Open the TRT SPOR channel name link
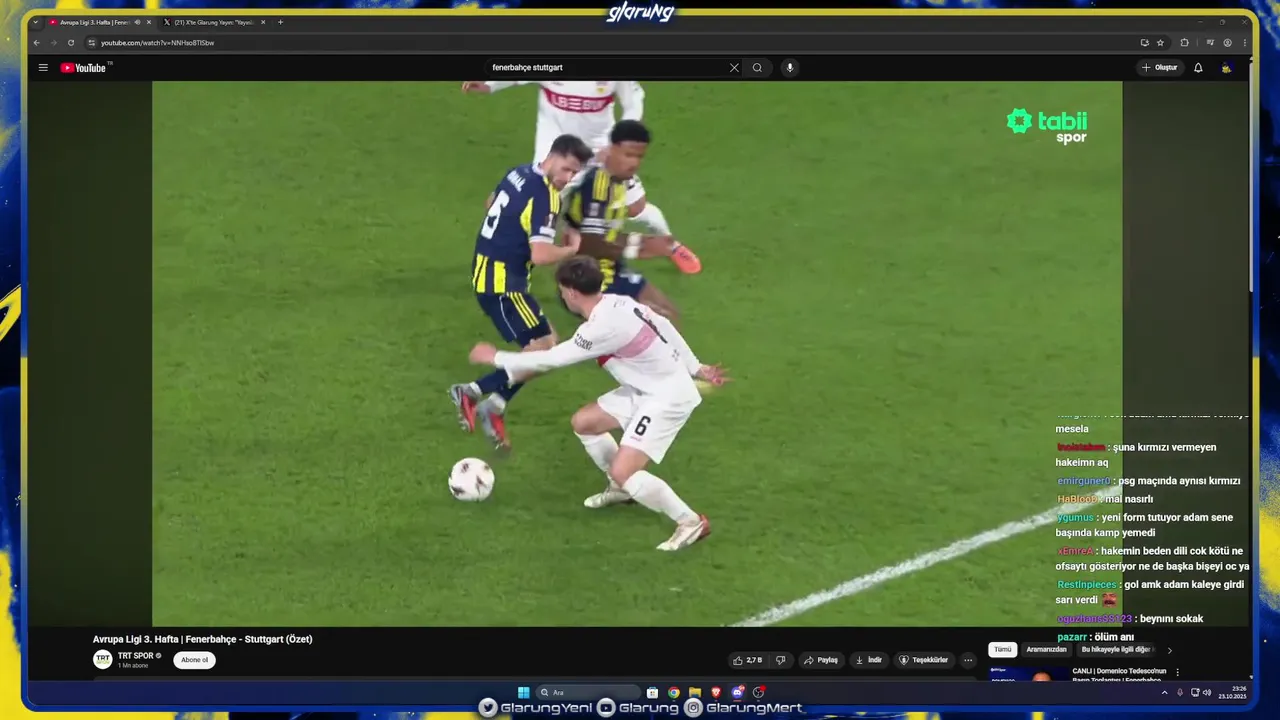The width and height of the screenshot is (1280, 720). (135, 656)
